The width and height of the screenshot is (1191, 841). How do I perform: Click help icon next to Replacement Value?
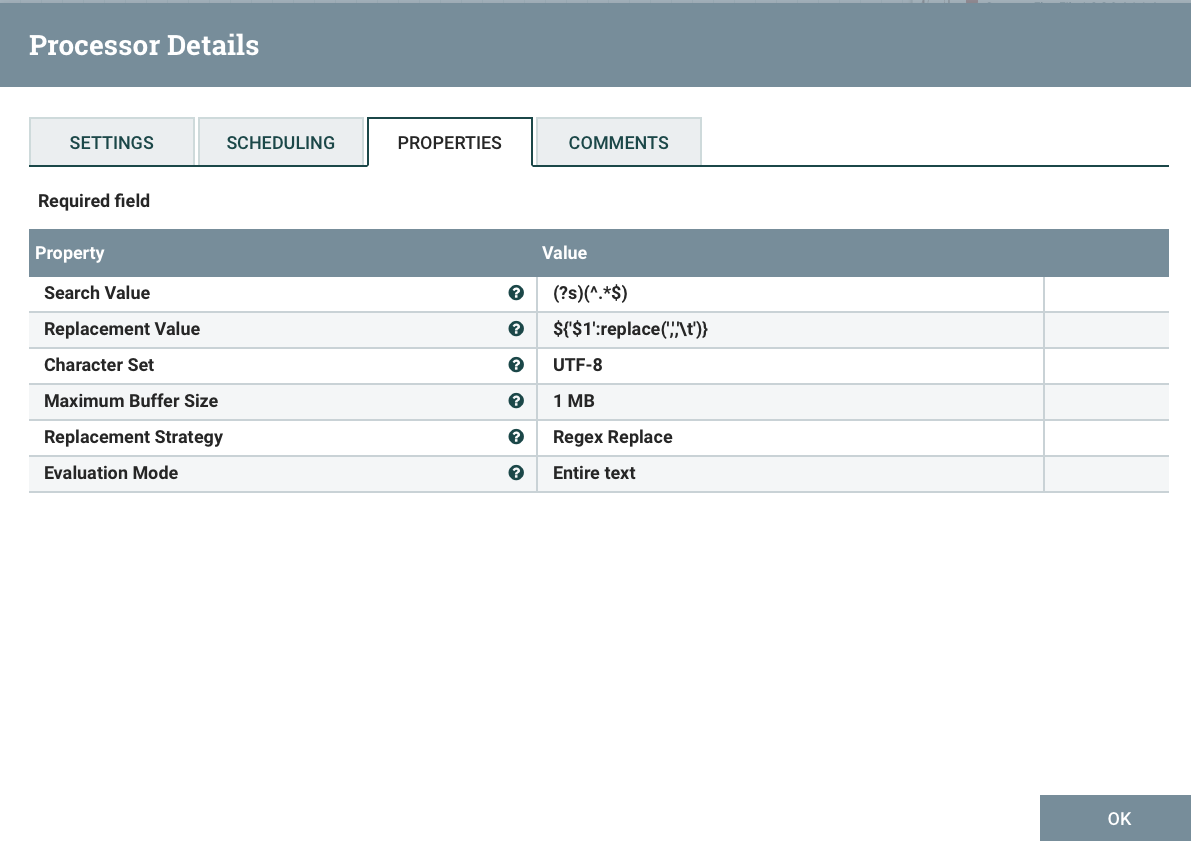(516, 329)
